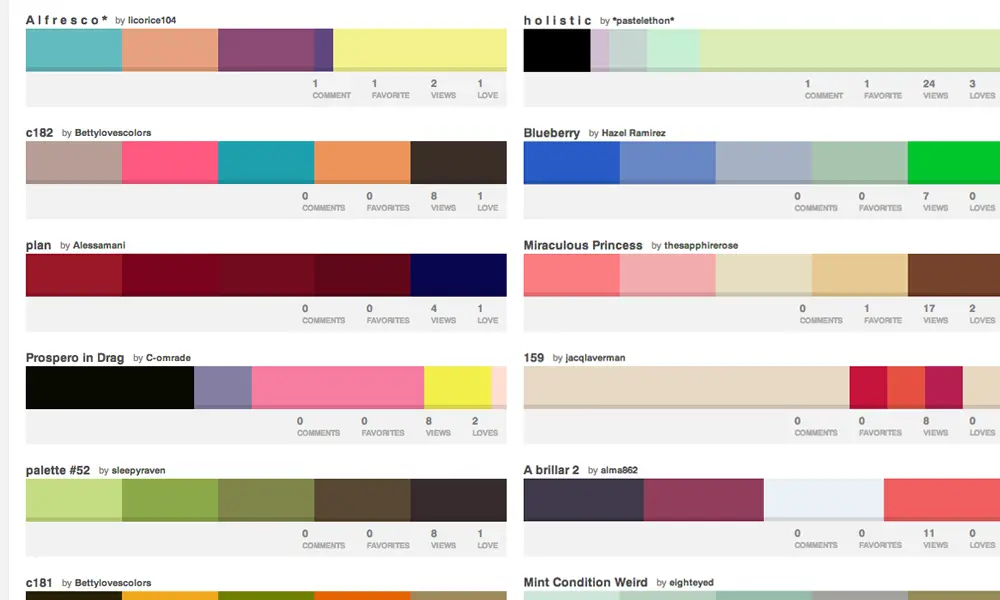The height and width of the screenshot is (600, 1000).
Task: Visit author *pastelethon* profile
Action: [x=643, y=20]
